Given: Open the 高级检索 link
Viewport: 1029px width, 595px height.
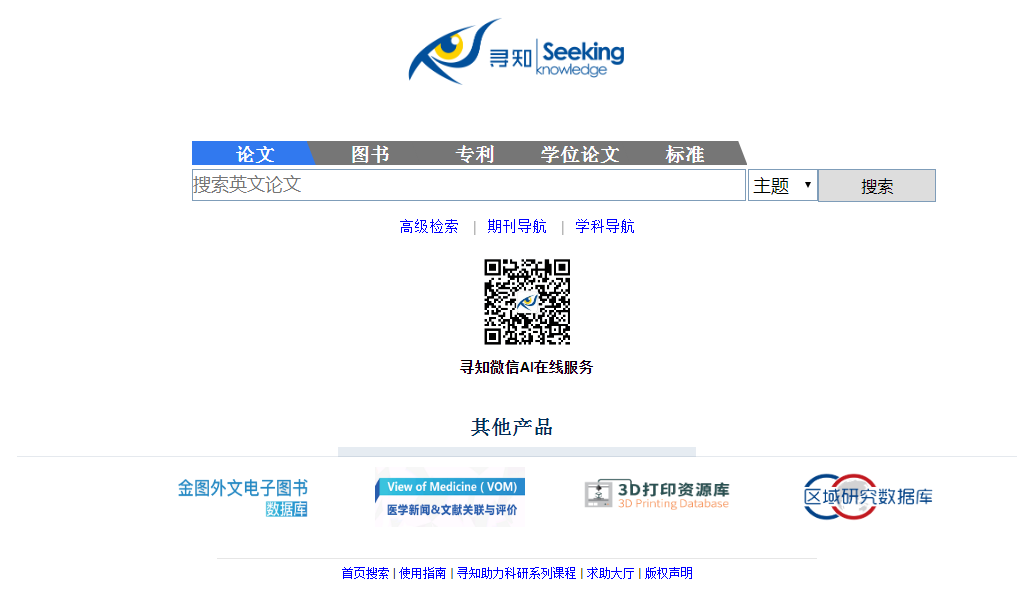Looking at the screenshot, I should (x=429, y=226).
